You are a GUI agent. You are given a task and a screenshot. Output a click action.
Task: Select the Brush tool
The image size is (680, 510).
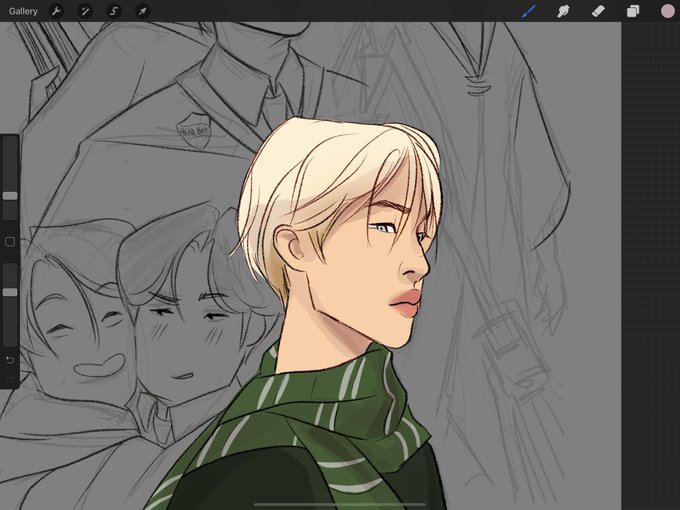[529, 11]
